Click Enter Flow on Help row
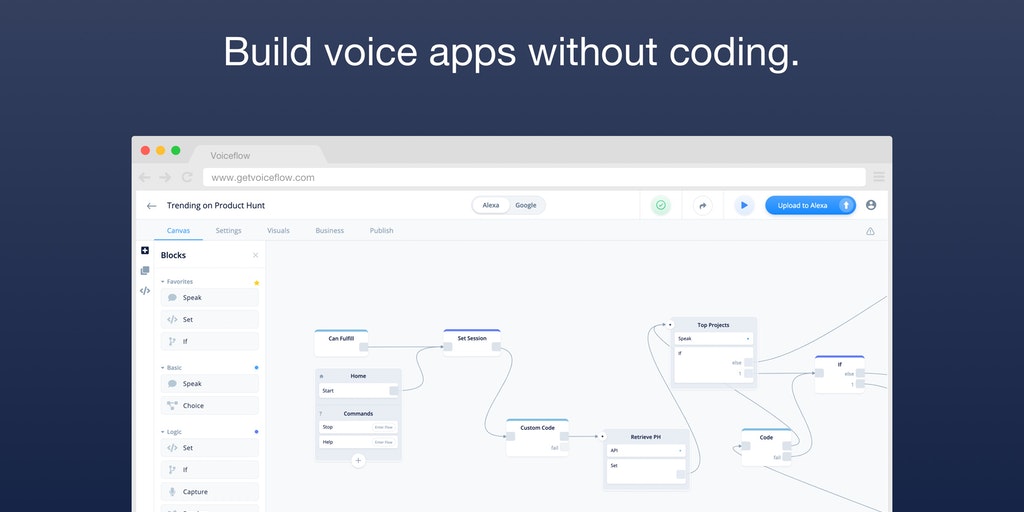The width and height of the screenshot is (1024, 512). point(383,442)
